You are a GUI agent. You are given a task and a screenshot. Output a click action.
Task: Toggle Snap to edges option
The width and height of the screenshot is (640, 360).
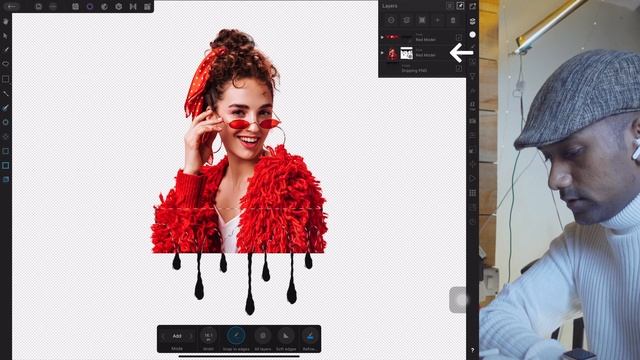click(x=236, y=336)
